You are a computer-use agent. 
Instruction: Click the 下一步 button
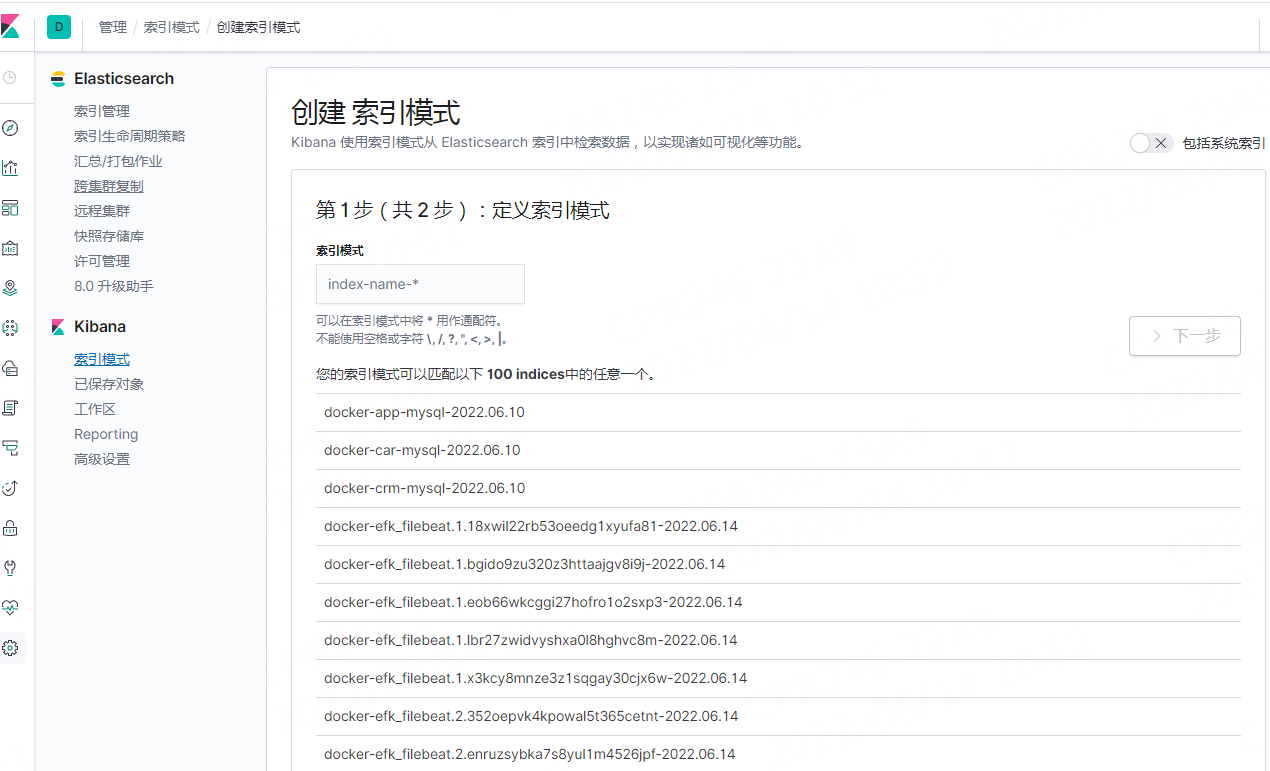[1185, 336]
